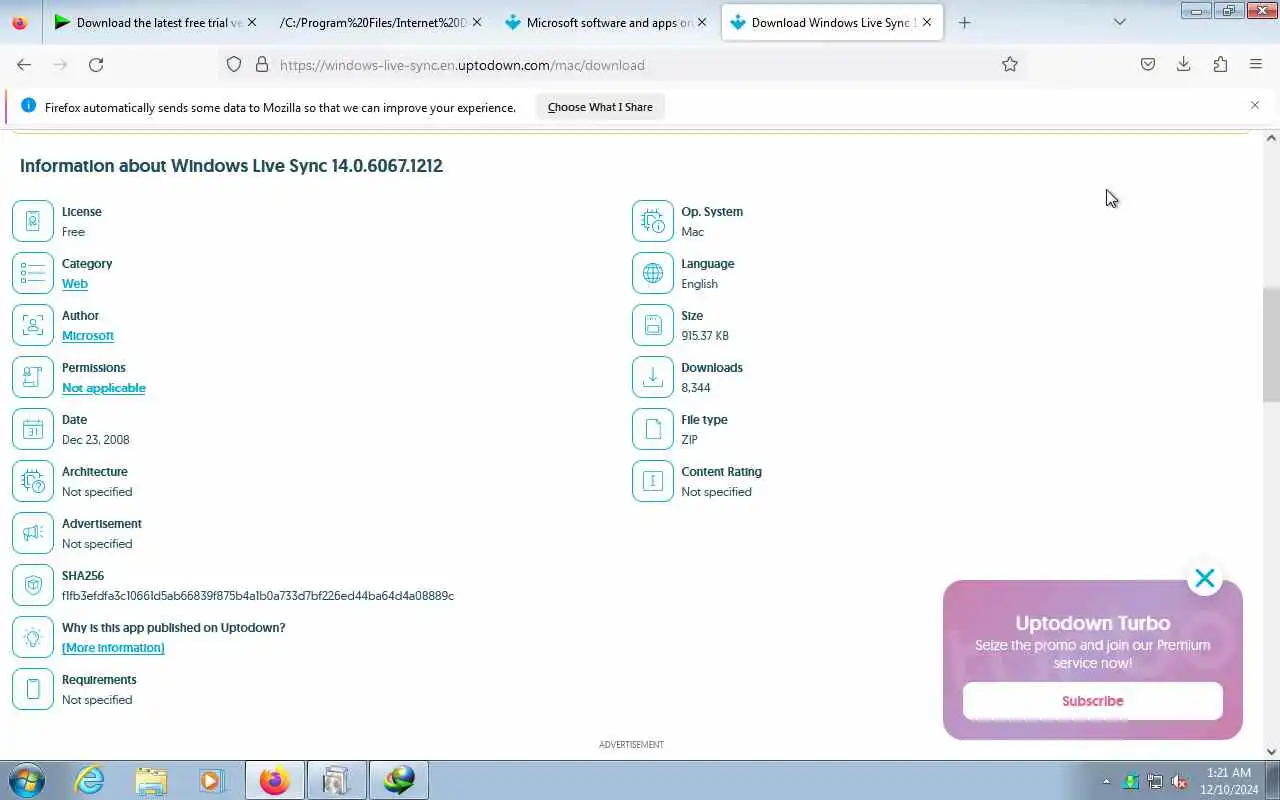Screen dimensions: 1280x800
Task: Close the Uptodown Turbo popup
Action: pyautogui.click(x=1205, y=578)
